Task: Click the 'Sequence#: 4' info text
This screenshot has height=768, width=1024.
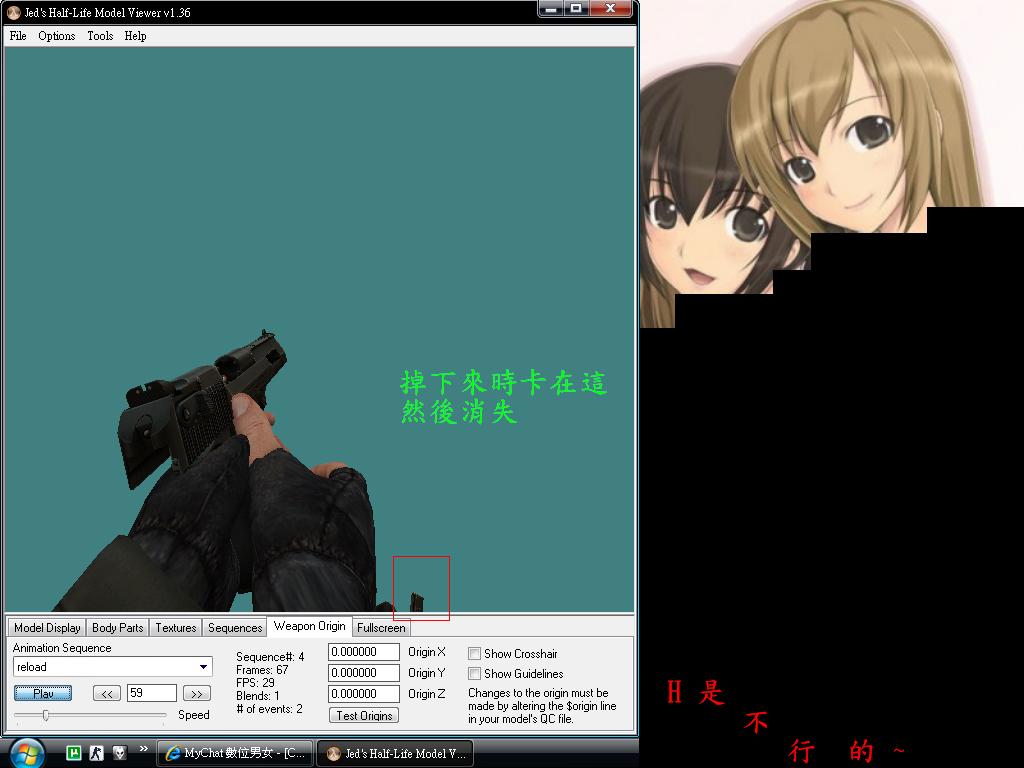Action: 270,657
